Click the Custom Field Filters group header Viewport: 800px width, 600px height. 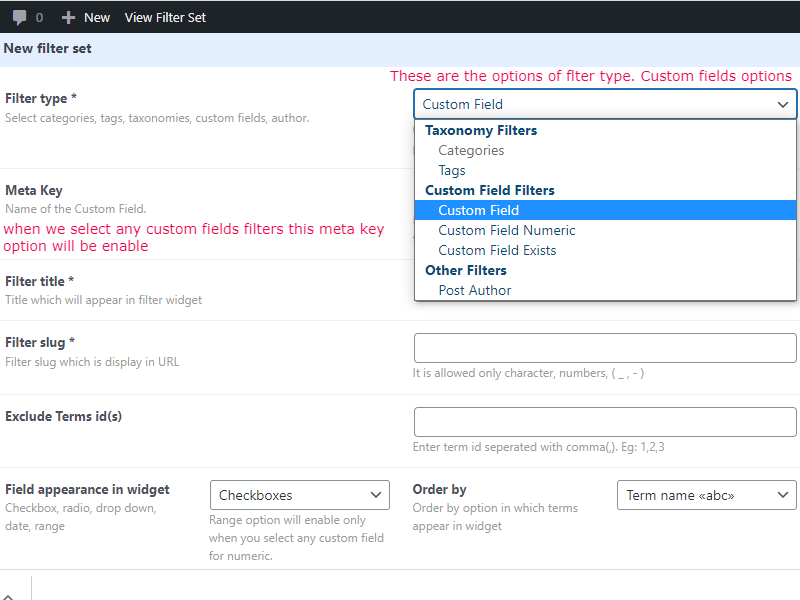point(490,190)
